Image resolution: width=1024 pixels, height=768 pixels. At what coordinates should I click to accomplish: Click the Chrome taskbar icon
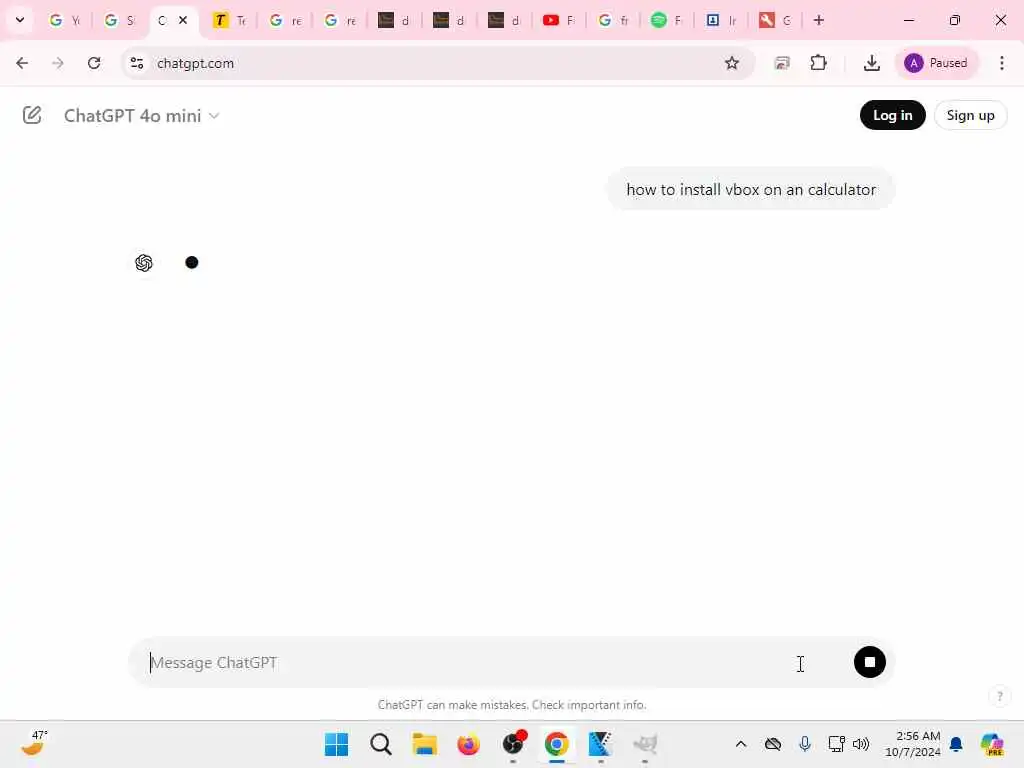coord(556,744)
